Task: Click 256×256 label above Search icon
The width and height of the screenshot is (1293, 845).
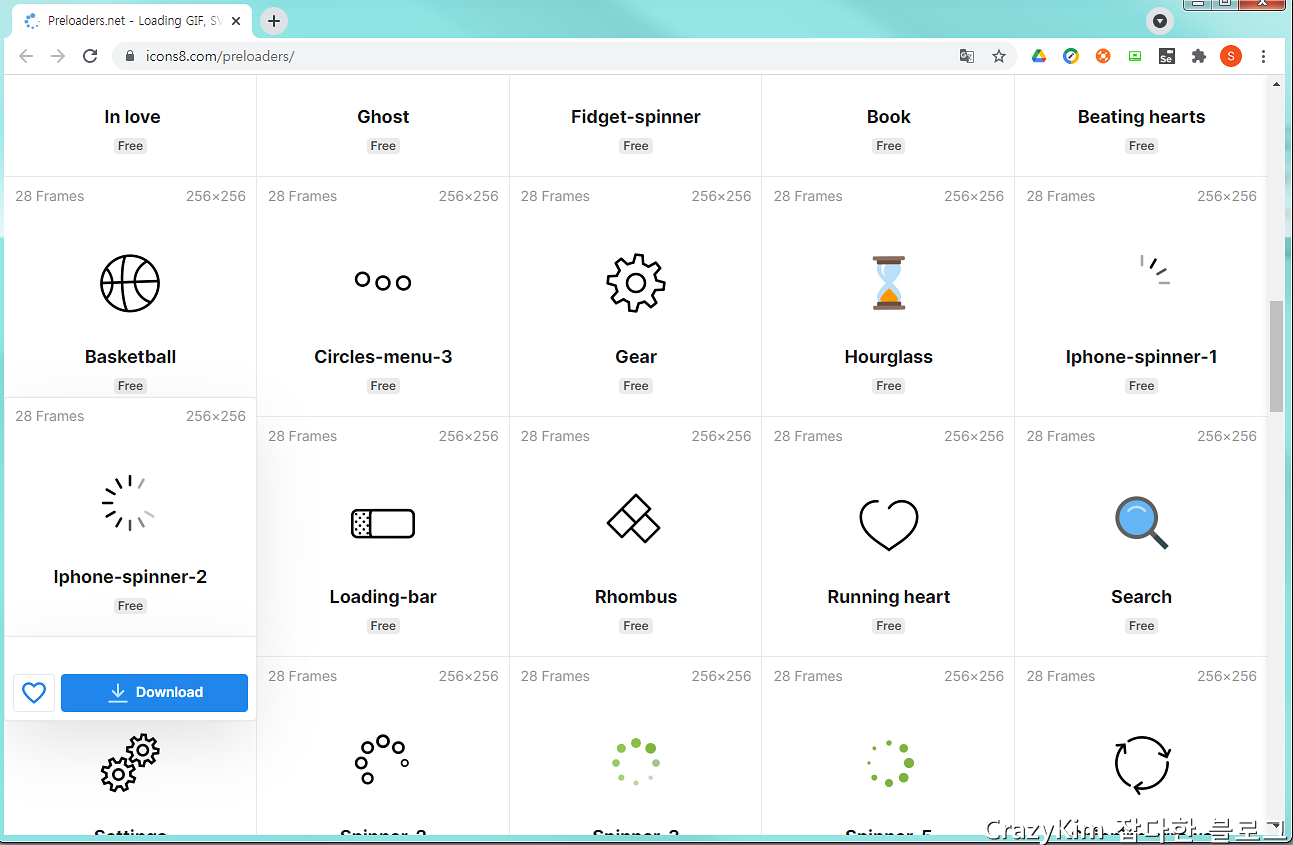Action: click(x=1227, y=436)
